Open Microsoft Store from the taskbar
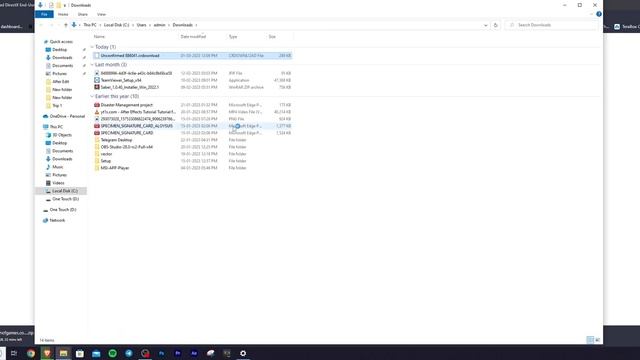640x360 pixels. [x=80, y=353]
